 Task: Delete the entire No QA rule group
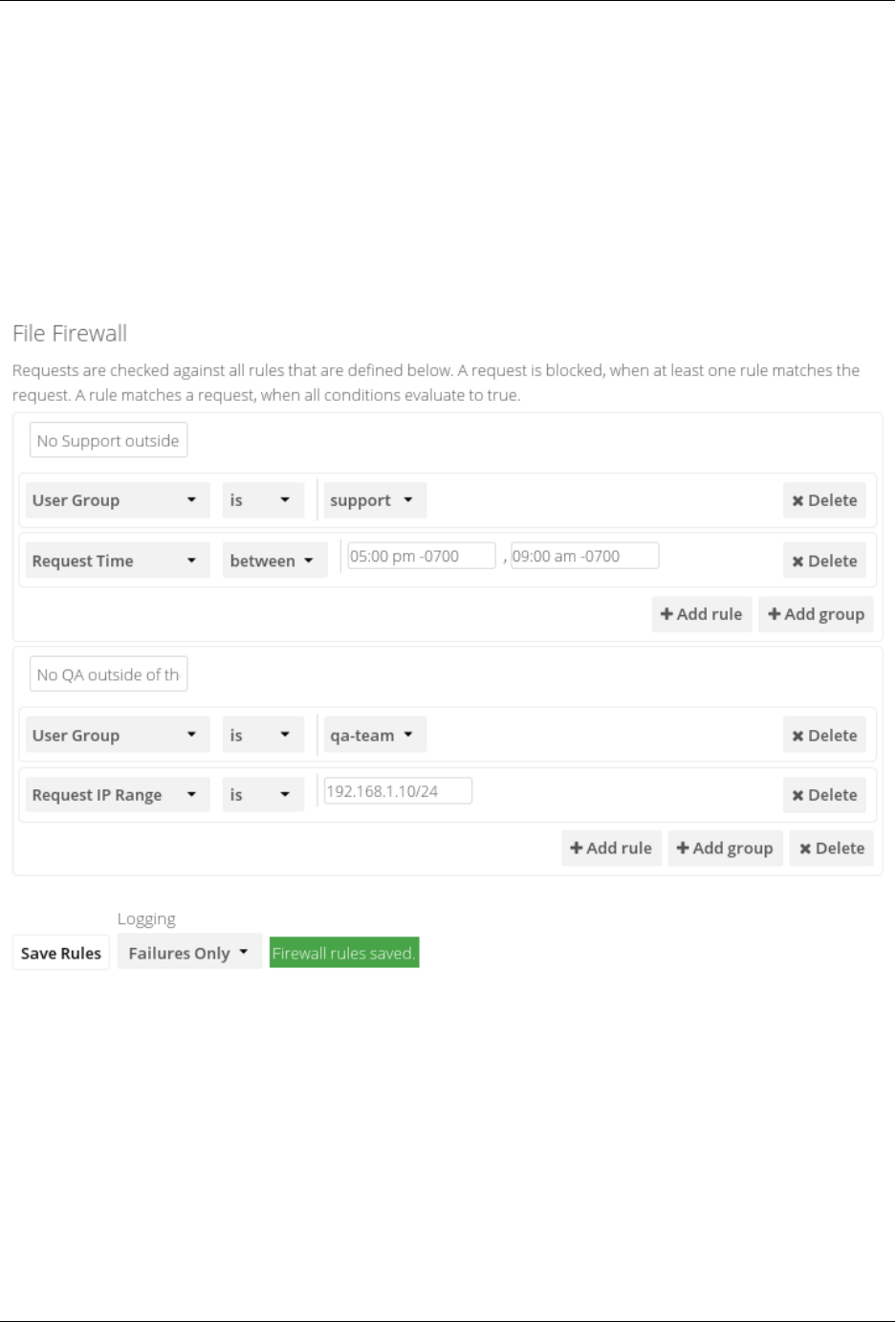coord(831,848)
